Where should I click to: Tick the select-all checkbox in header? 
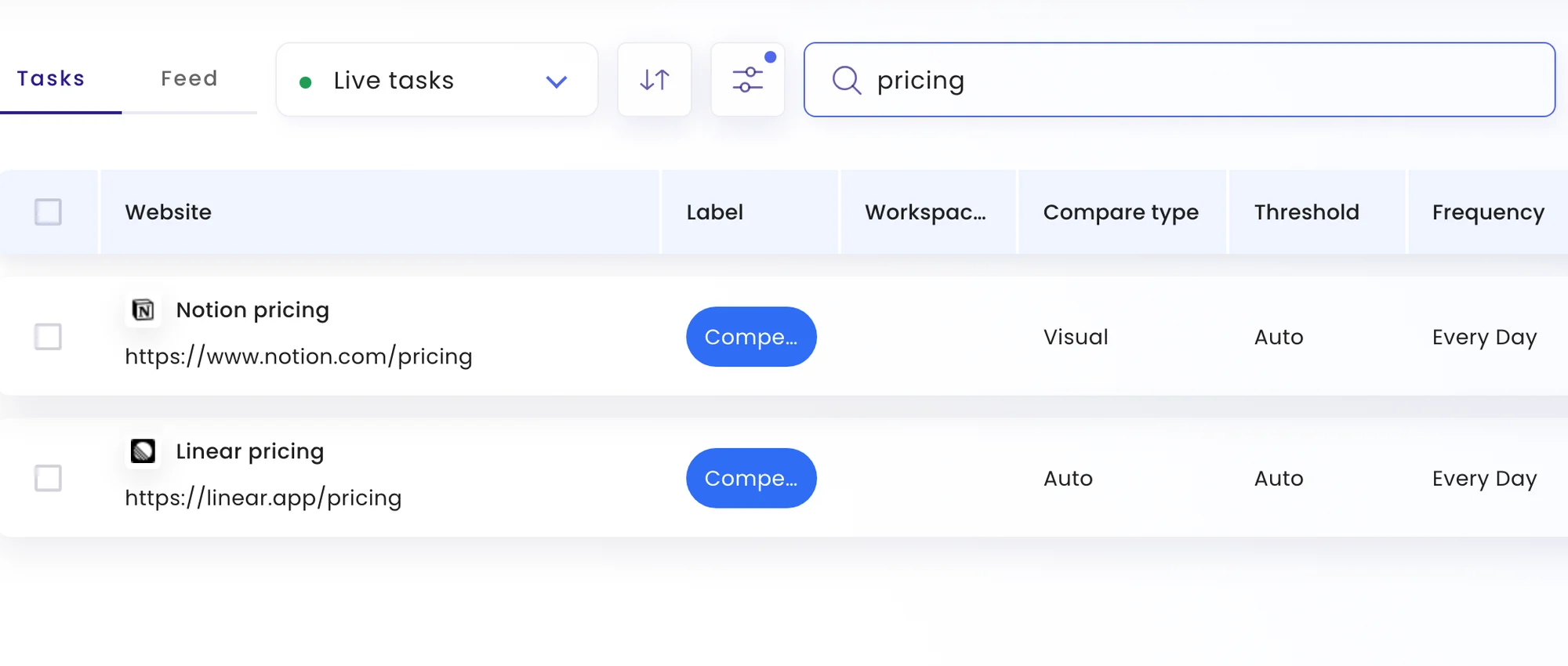tap(48, 212)
